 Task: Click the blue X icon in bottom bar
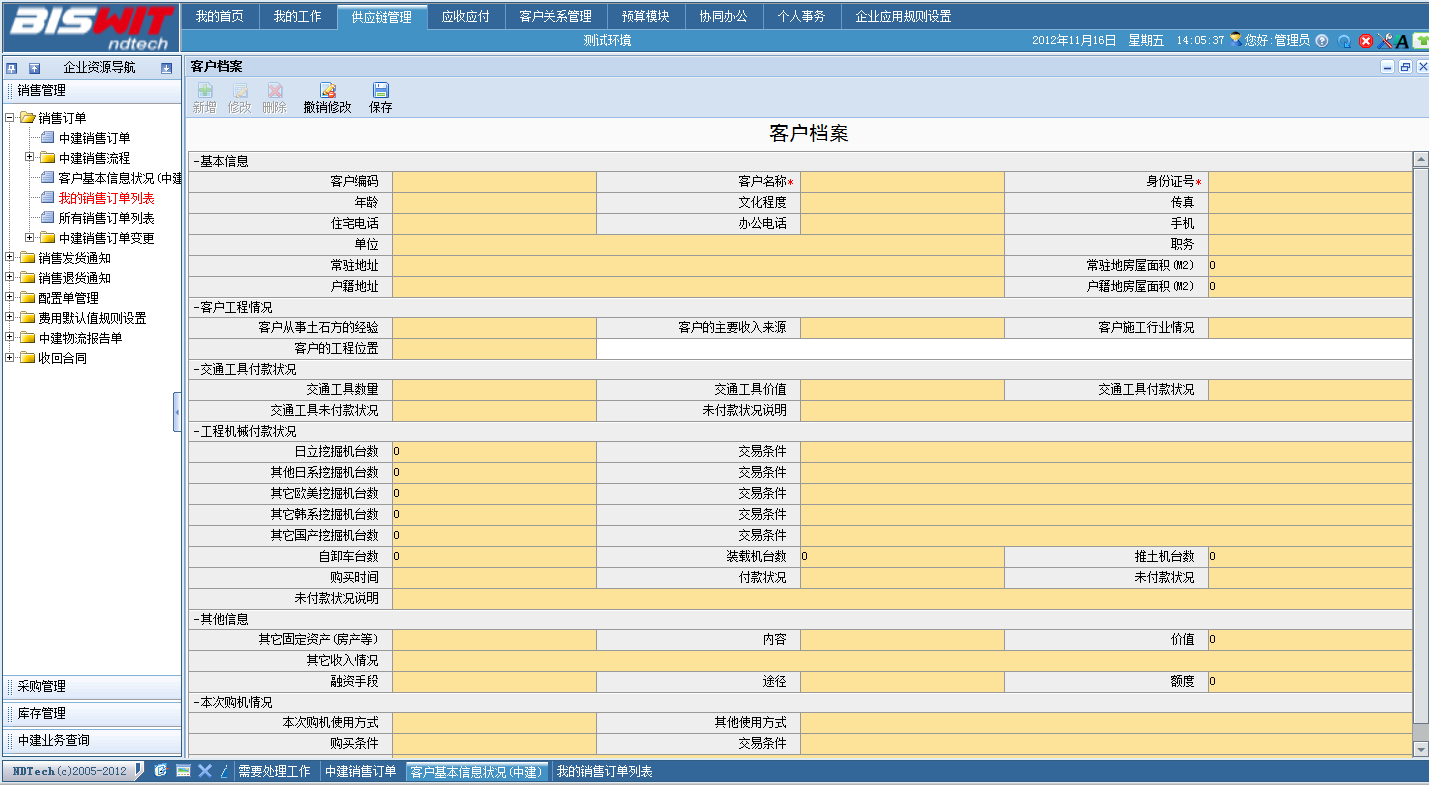pos(205,771)
